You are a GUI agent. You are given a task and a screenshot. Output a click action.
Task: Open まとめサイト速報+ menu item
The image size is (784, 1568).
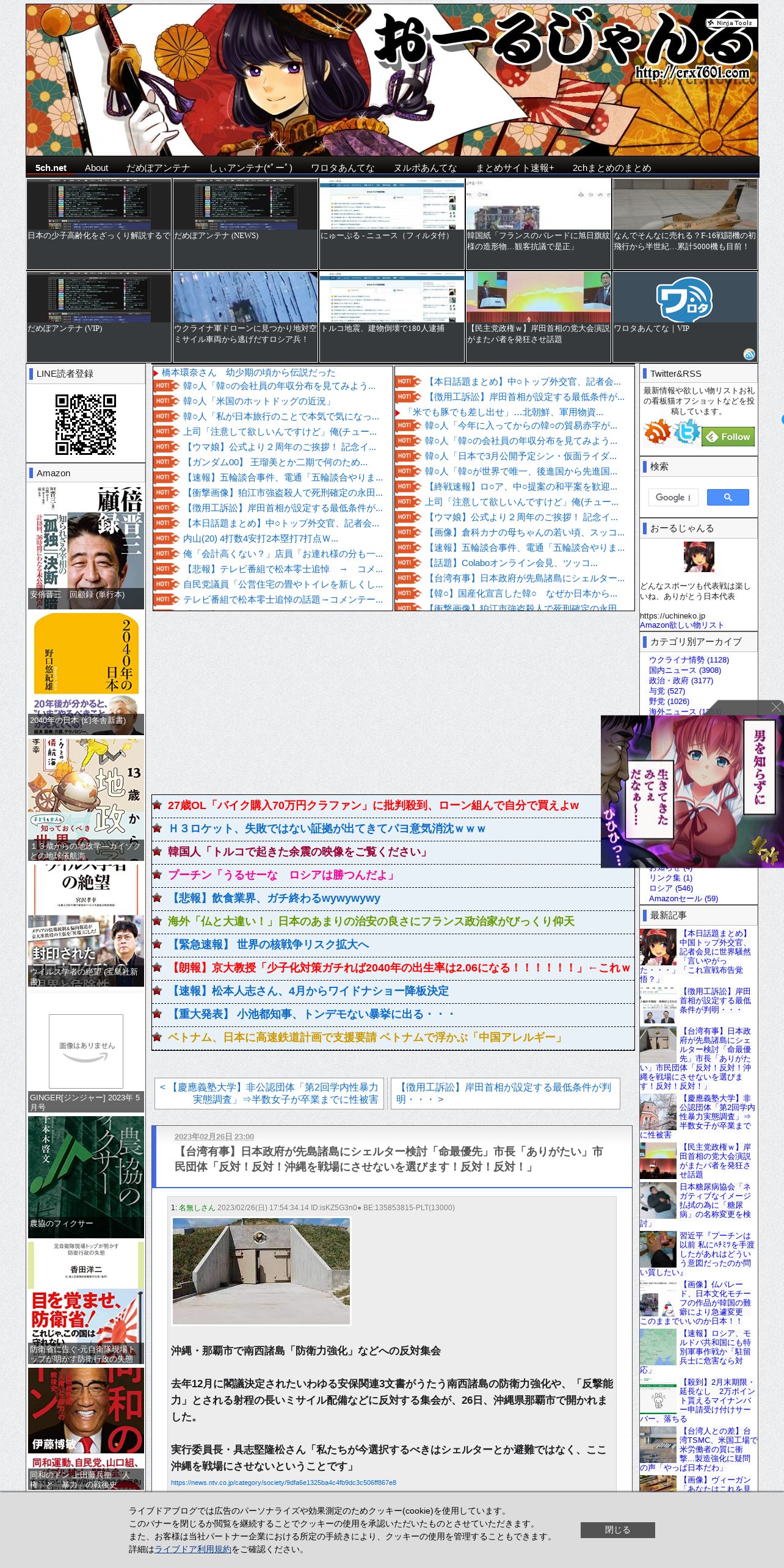[515, 168]
